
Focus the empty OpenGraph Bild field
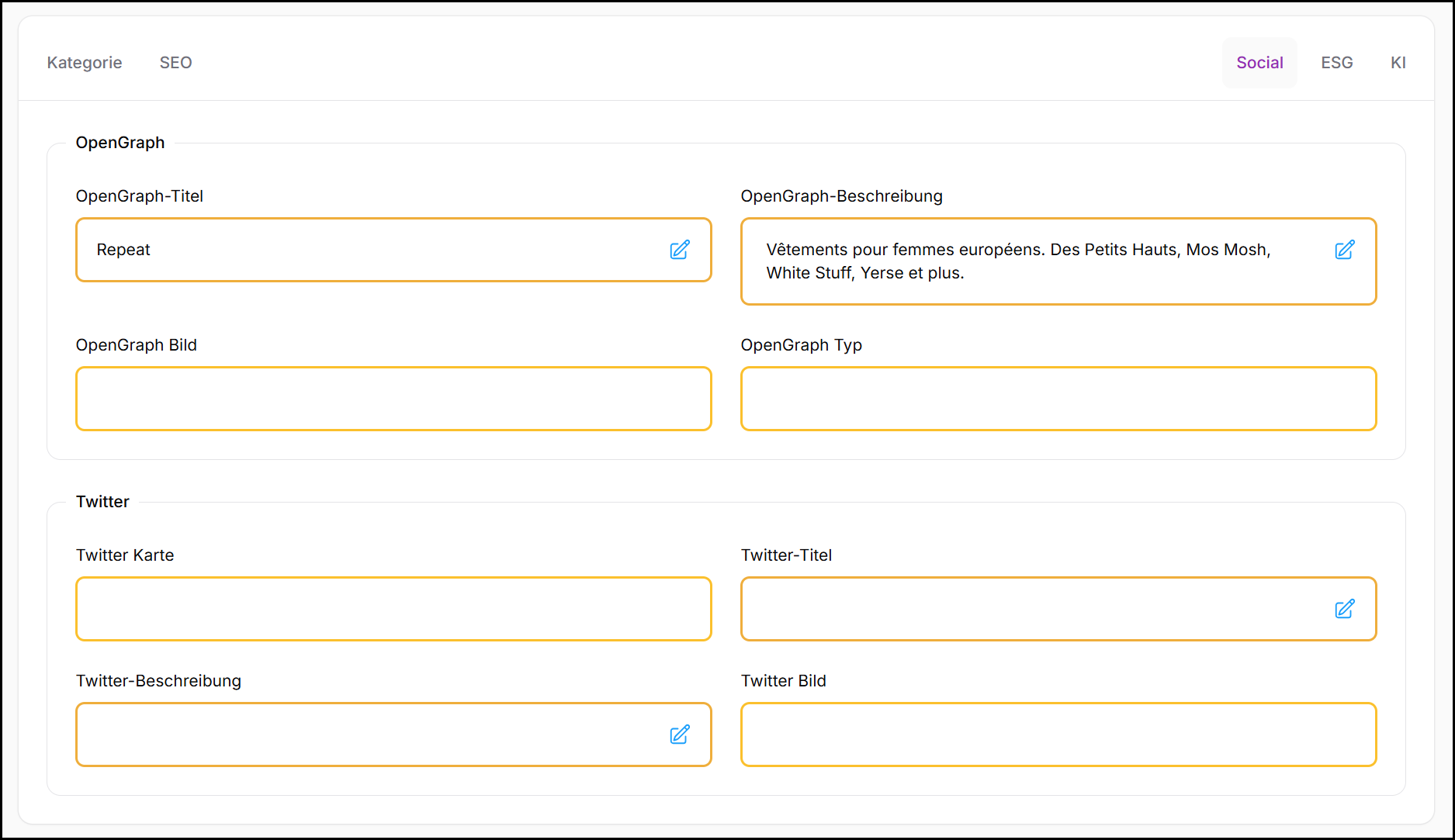393,399
